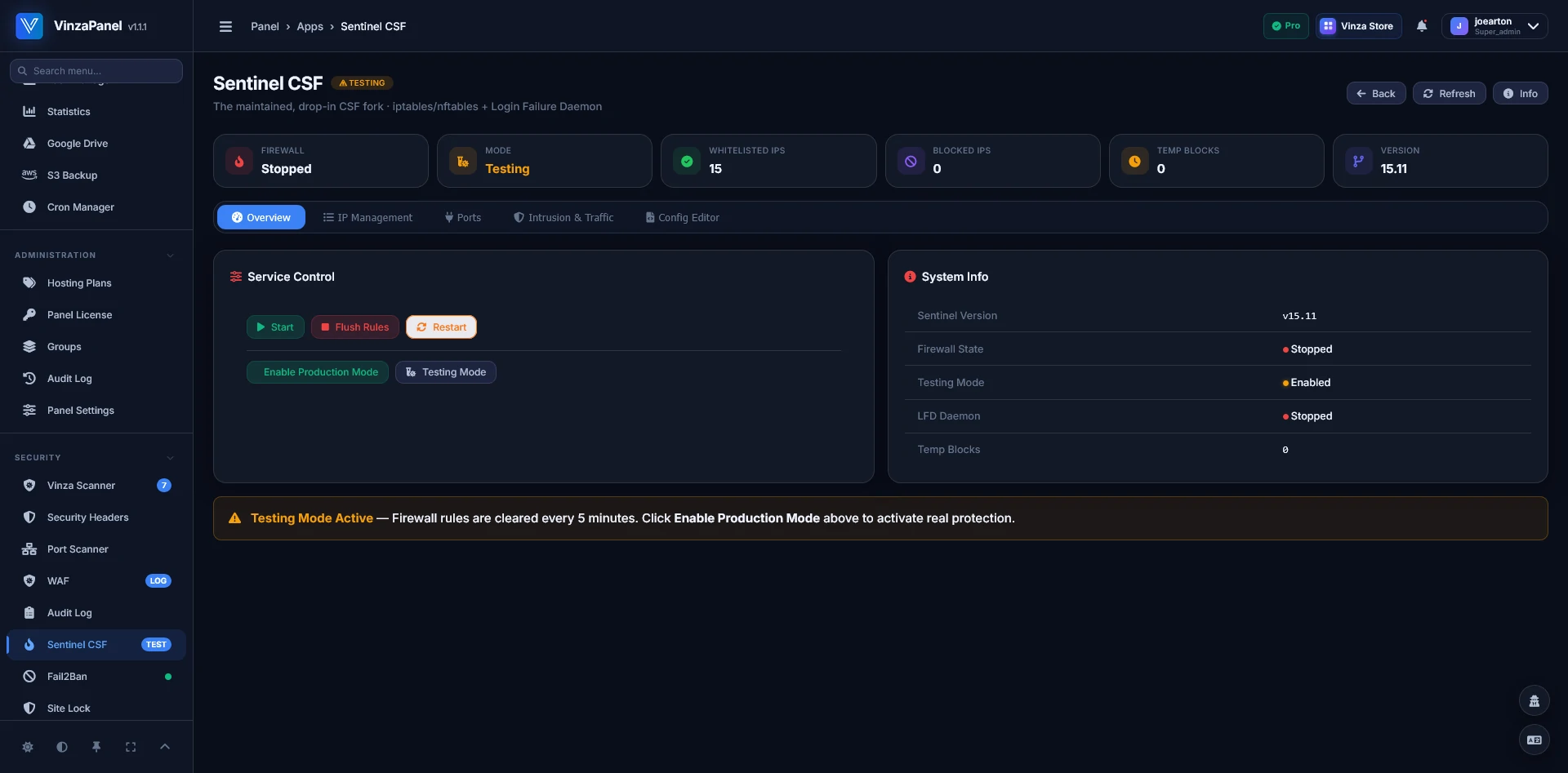Click the up chevron in sidebar footer

pyautogui.click(x=165, y=747)
